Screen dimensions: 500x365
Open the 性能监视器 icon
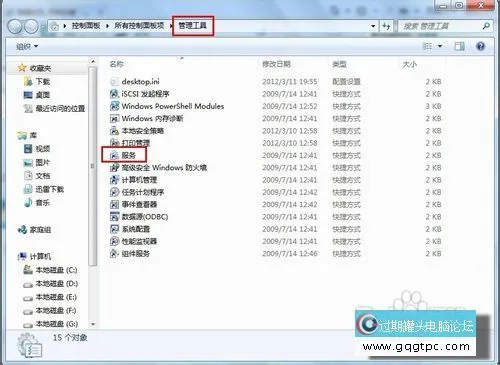tap(114, 241)
